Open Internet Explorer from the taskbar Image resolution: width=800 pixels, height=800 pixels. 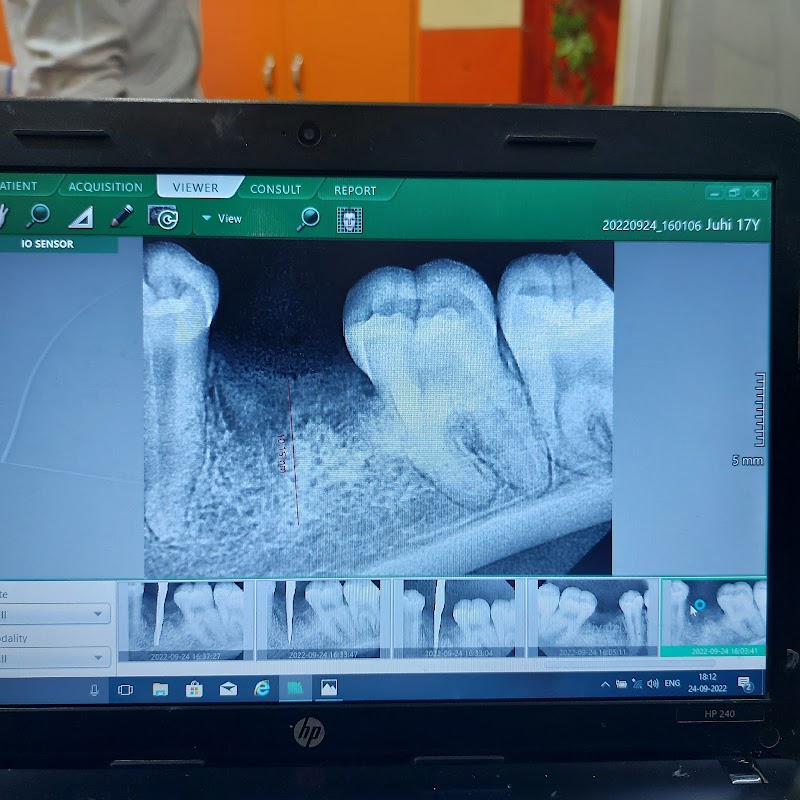click(262, 688)
